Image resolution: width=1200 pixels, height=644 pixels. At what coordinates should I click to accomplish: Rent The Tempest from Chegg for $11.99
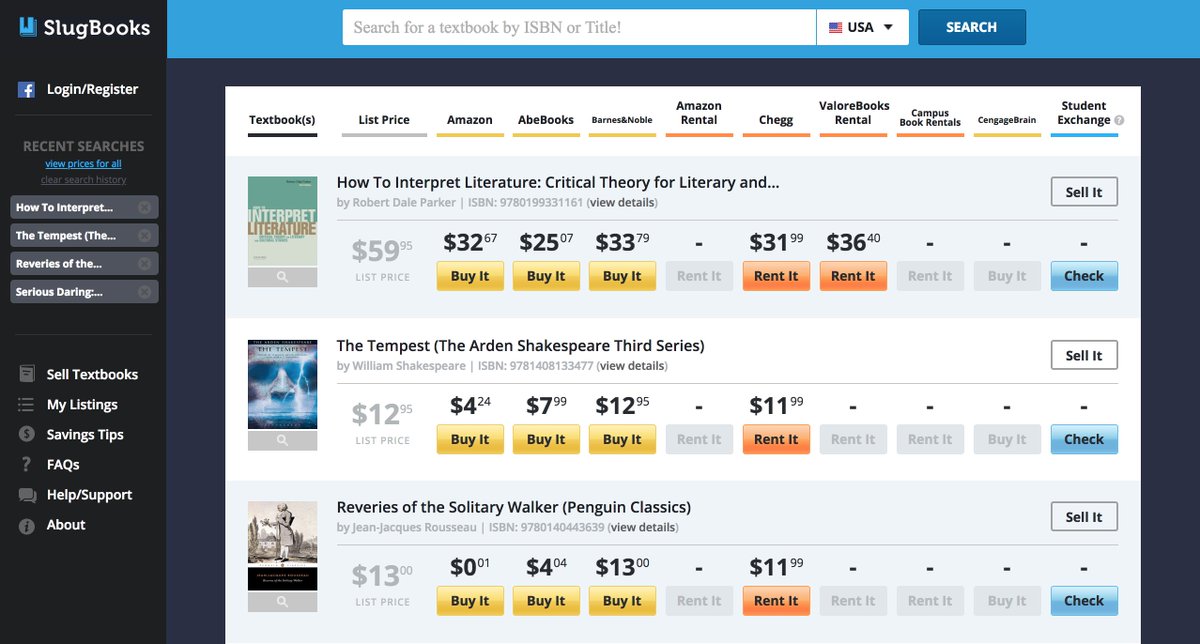(776, 439)
